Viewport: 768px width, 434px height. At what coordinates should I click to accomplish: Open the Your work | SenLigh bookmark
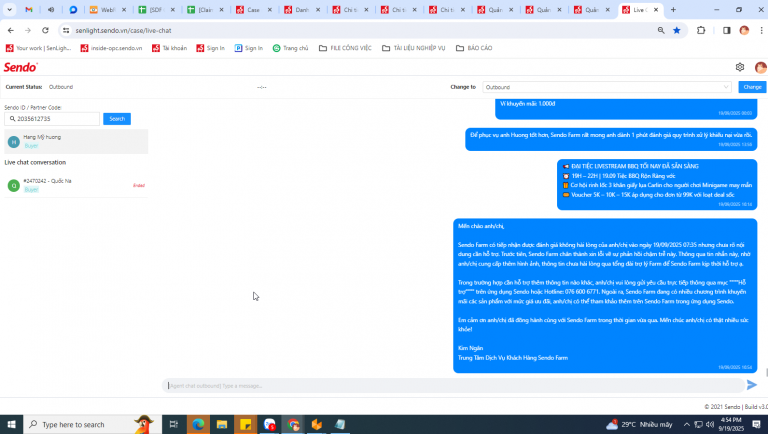[38, 48]
